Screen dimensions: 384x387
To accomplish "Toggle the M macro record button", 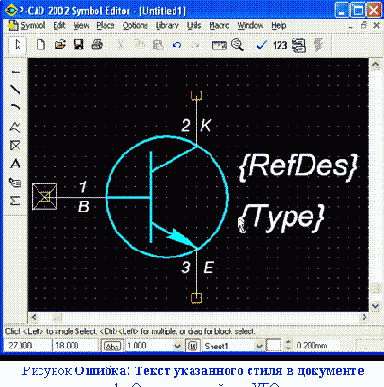I will pyautogui.click(x=193, y=346).
